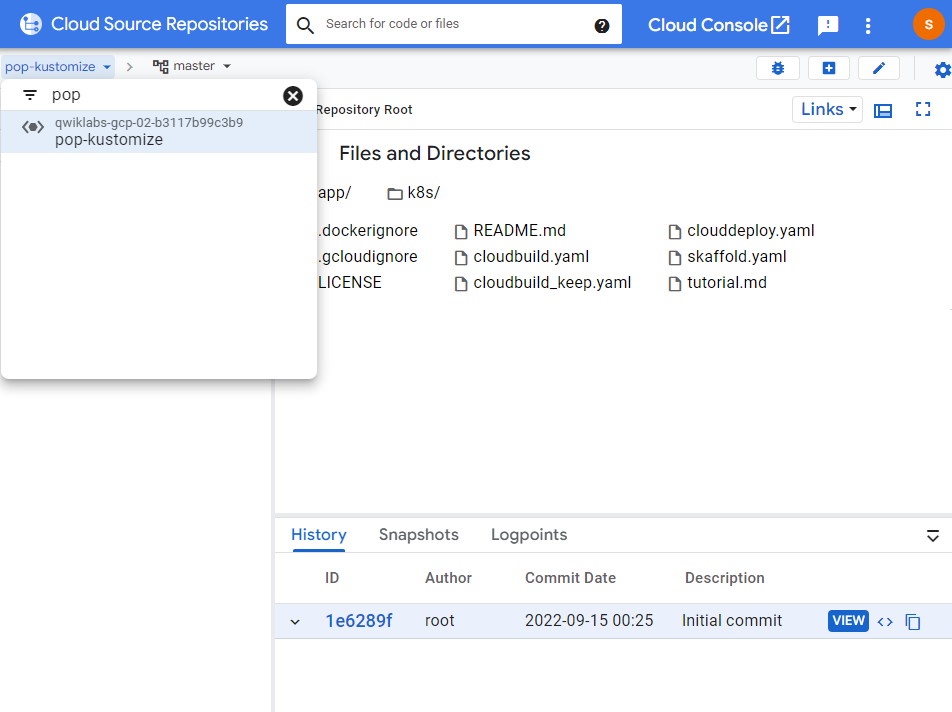Click the Cloud Source Repositories logo icon
The image size is (952, 712).
point(30,24)
